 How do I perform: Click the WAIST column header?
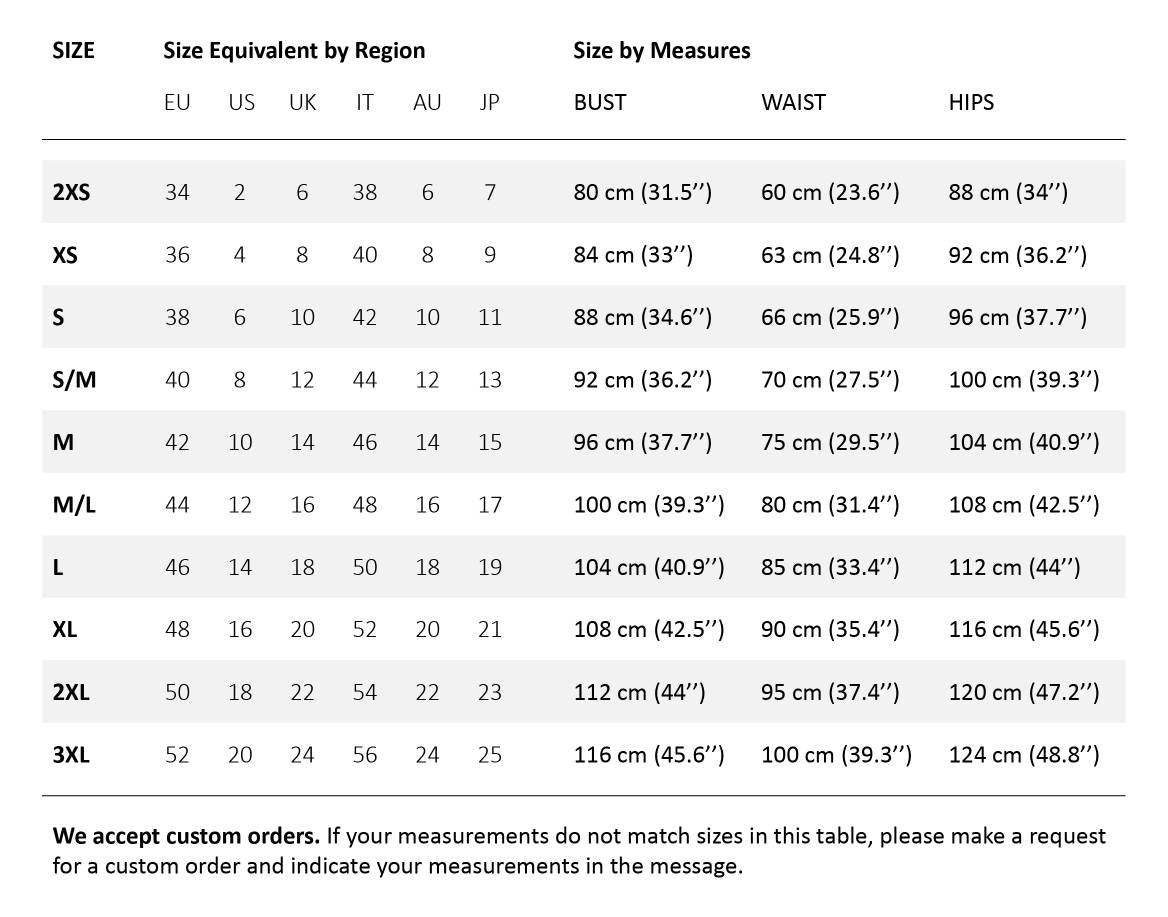click(x=793, y=102)
